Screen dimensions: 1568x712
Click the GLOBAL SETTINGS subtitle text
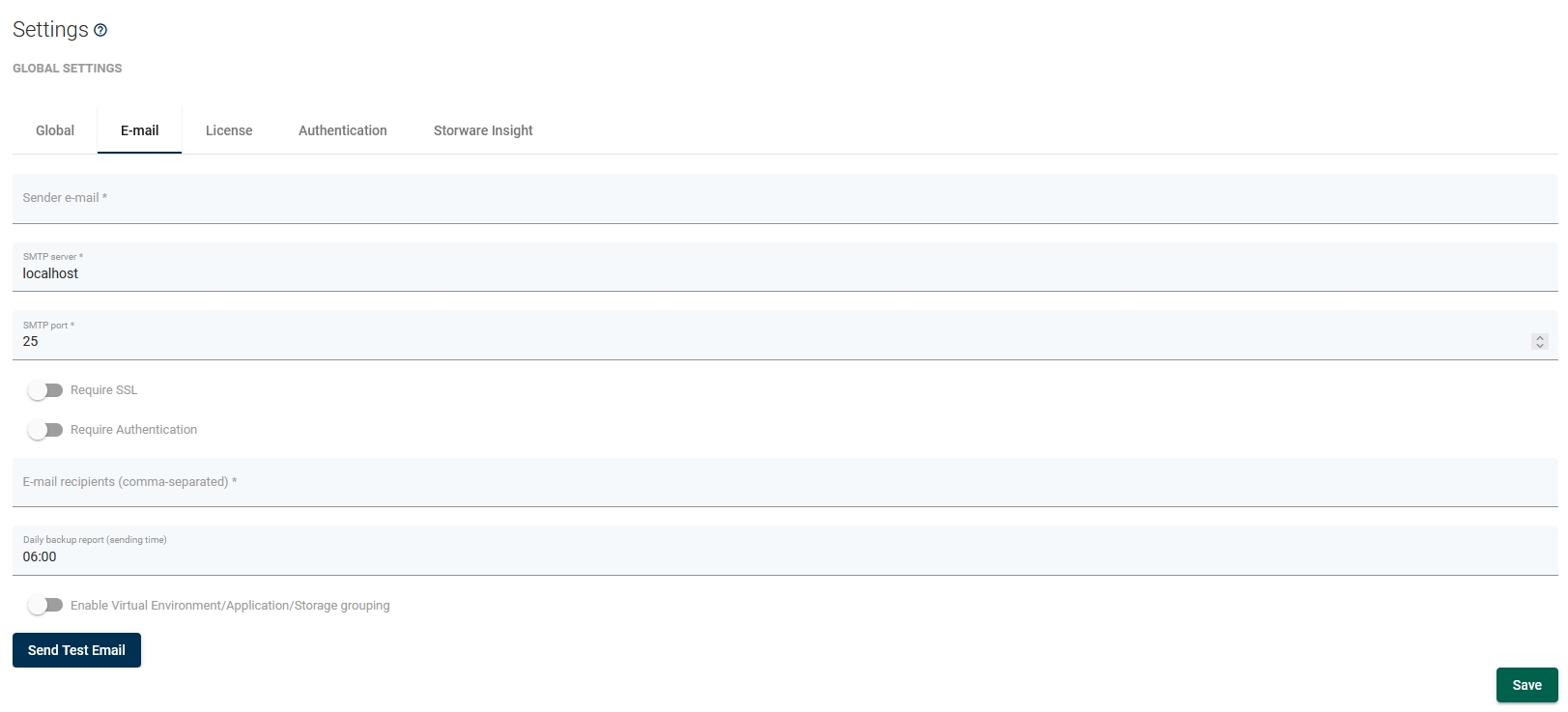68,69
